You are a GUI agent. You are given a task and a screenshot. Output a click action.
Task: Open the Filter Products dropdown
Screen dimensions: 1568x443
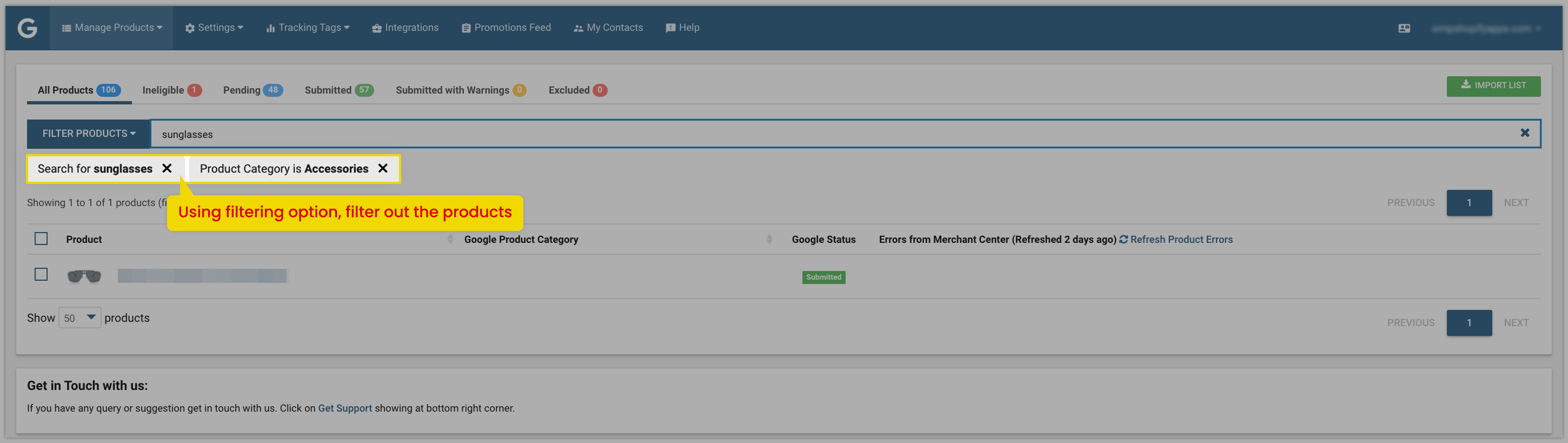tap(88, 134)
